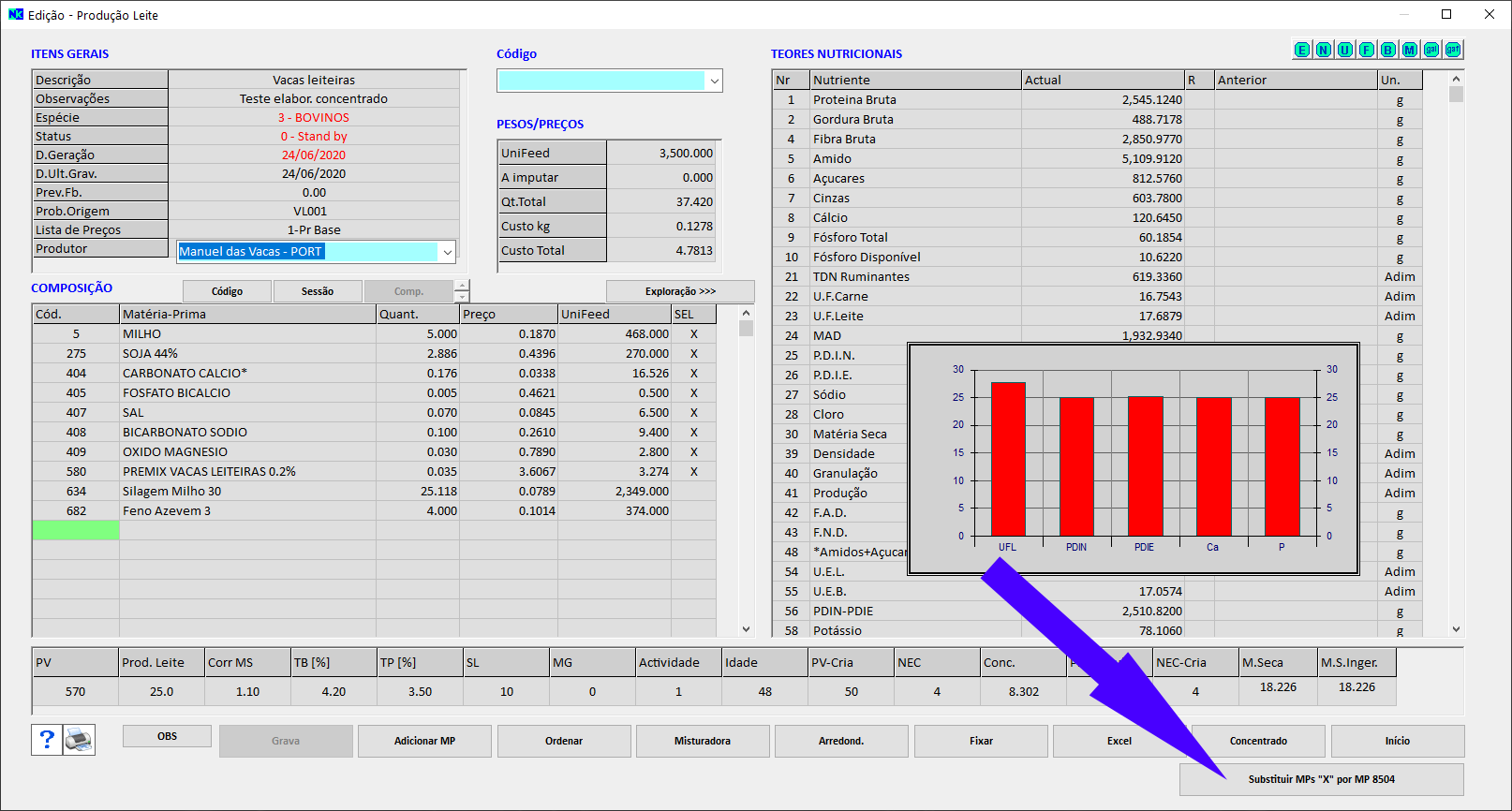Open help with the question mark icon
The width and height of the screenshot is (1512, 811).
(x=47, y=740)
